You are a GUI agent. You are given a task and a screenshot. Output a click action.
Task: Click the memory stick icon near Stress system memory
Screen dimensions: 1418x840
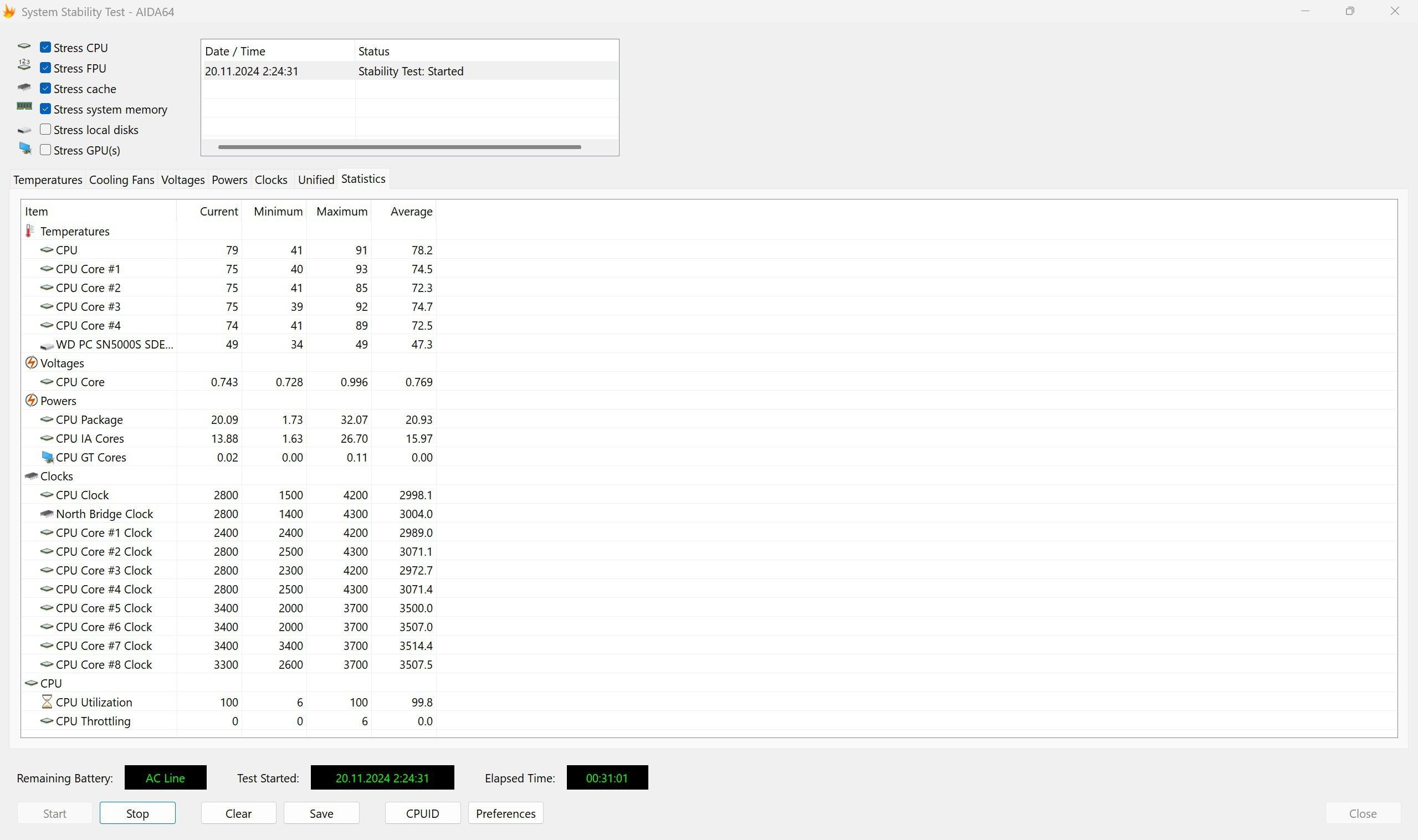tap(24, 106)
